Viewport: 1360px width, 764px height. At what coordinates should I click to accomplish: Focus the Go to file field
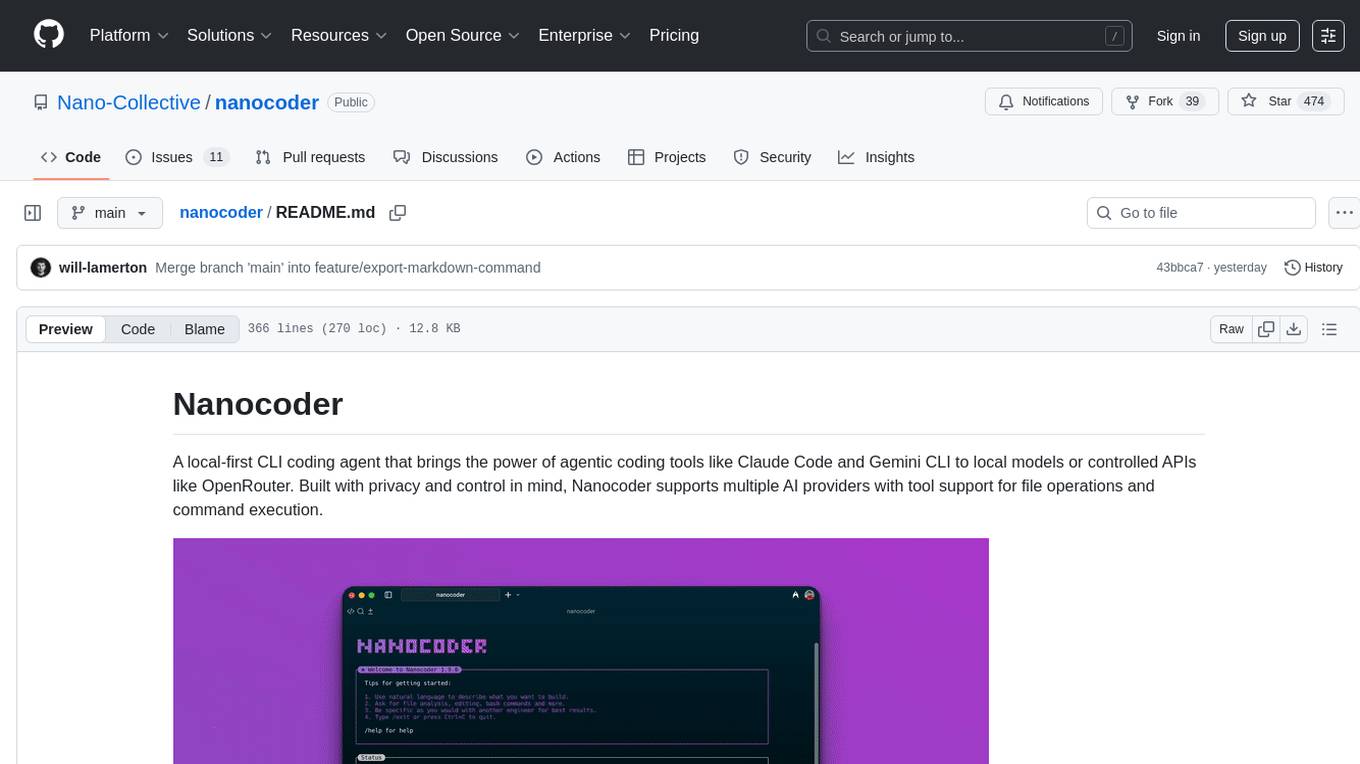[1201, 213]
